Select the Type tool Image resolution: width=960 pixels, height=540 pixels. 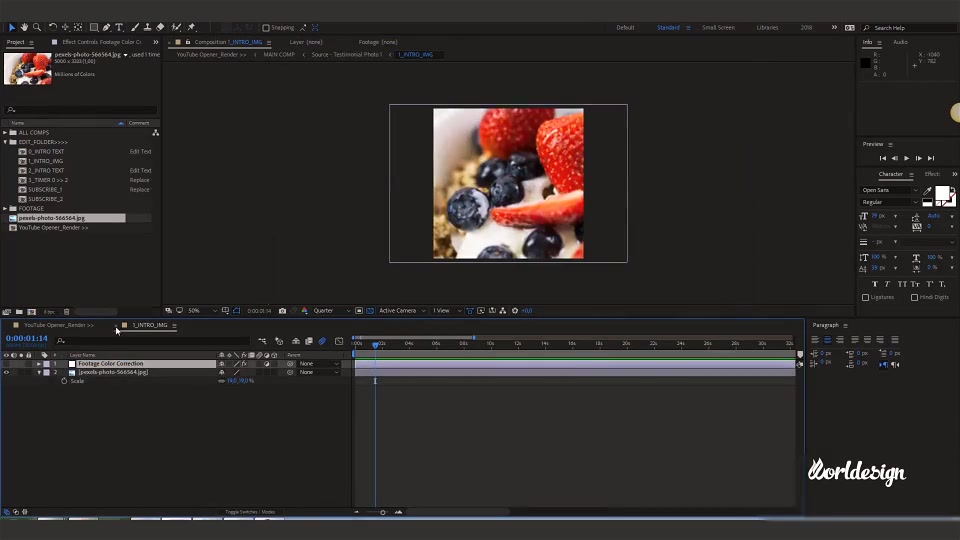pyautogui.click(x=119, y=28)
